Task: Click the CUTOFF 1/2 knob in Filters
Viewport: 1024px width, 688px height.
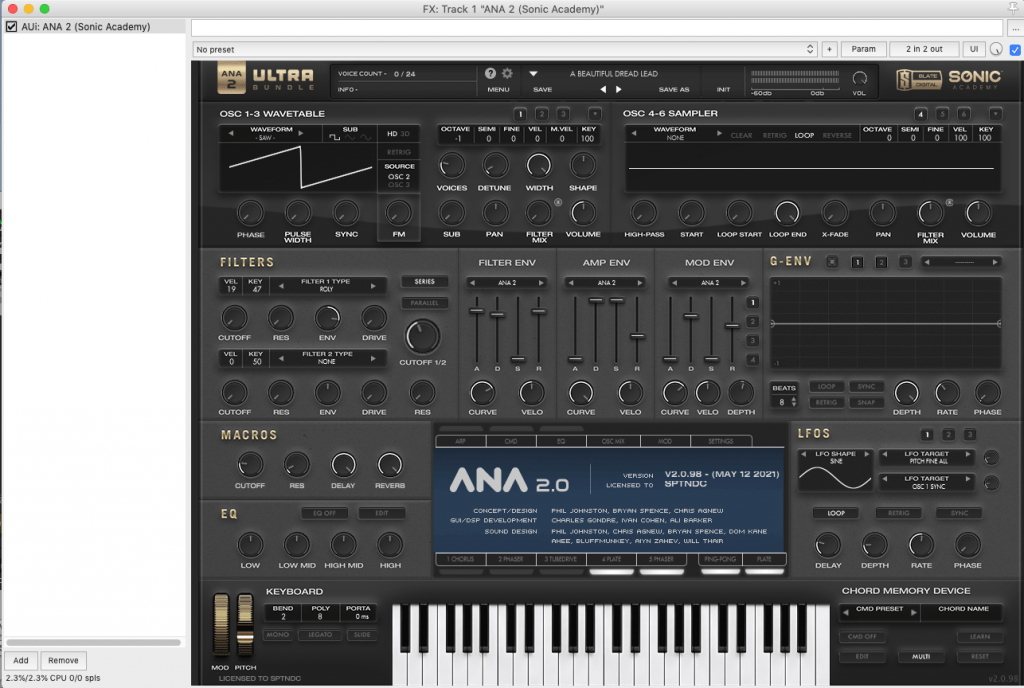Action: point(423,336)
